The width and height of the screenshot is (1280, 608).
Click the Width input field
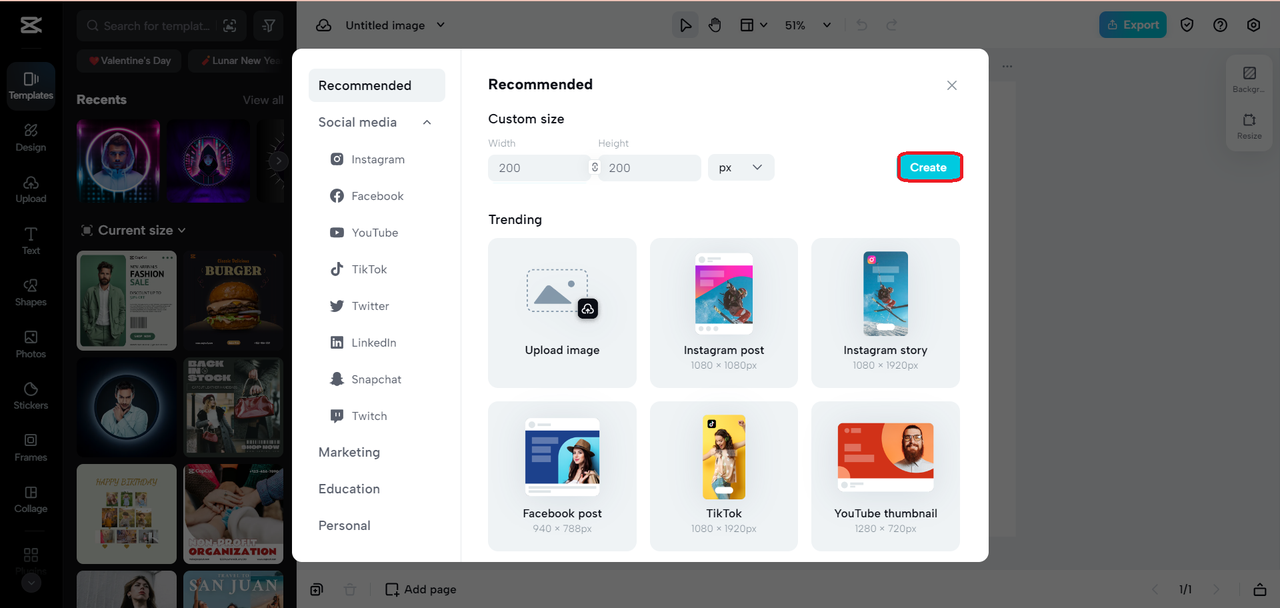539,168
